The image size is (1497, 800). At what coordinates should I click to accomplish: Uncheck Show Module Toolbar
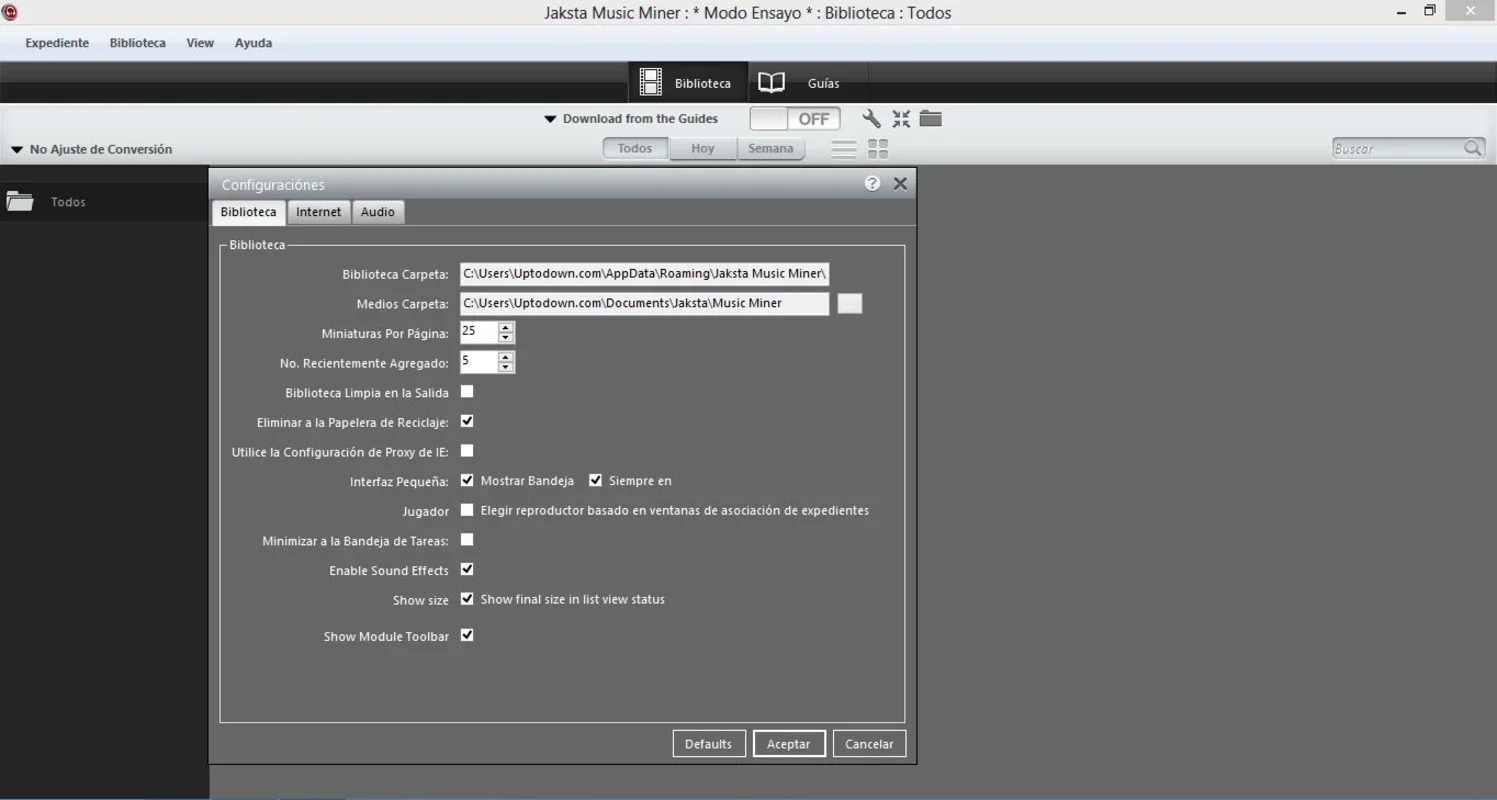tap(467, 635)
